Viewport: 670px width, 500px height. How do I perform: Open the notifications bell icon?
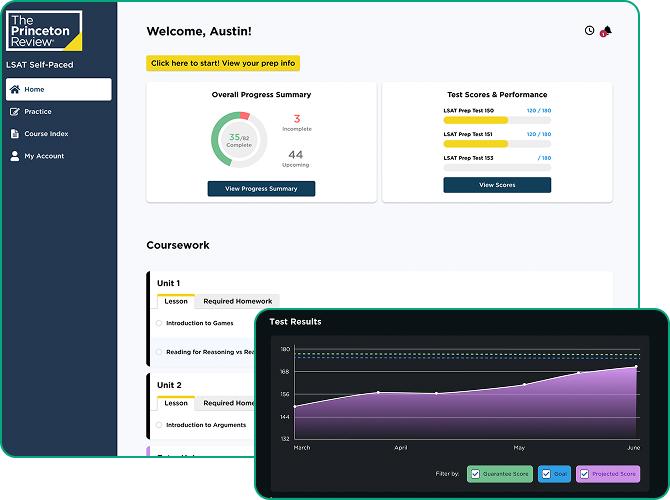pyautogui.click(x=606, y=31)
